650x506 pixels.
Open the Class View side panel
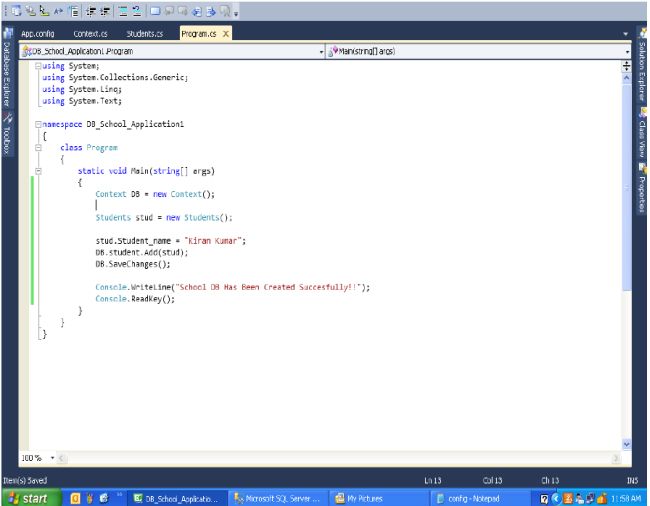pyautogui.click(x=642, y=133)
